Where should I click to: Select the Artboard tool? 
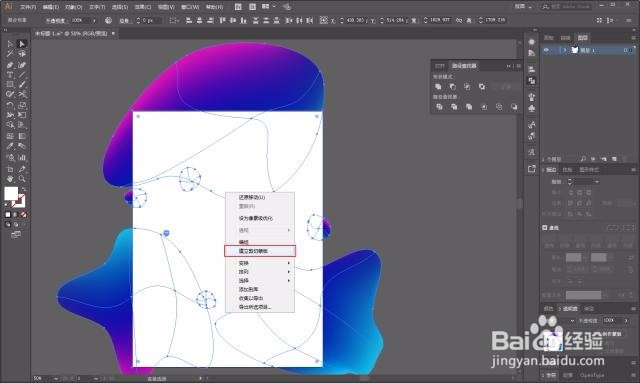(x=10, y=169)
